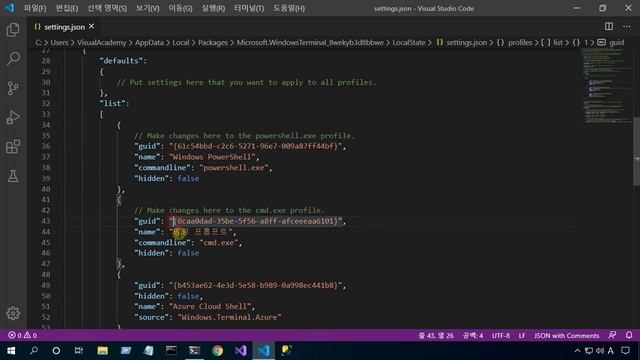Open taskbar search magnifier
Screen dimensions: 640x360
34,351
